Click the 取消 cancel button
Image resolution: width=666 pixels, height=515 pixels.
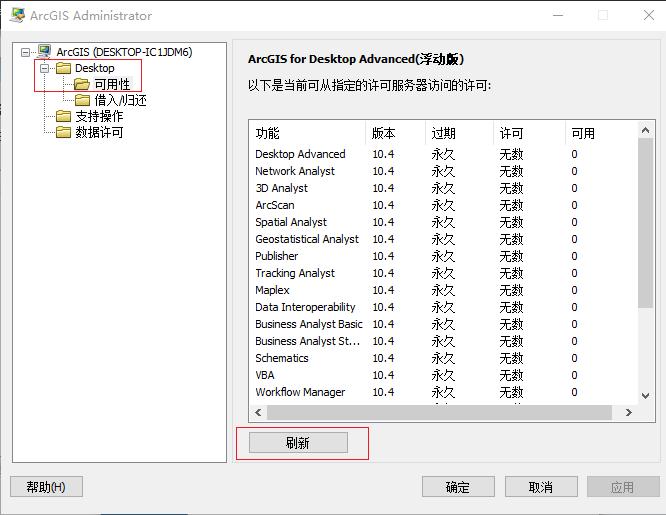(541, 487)
